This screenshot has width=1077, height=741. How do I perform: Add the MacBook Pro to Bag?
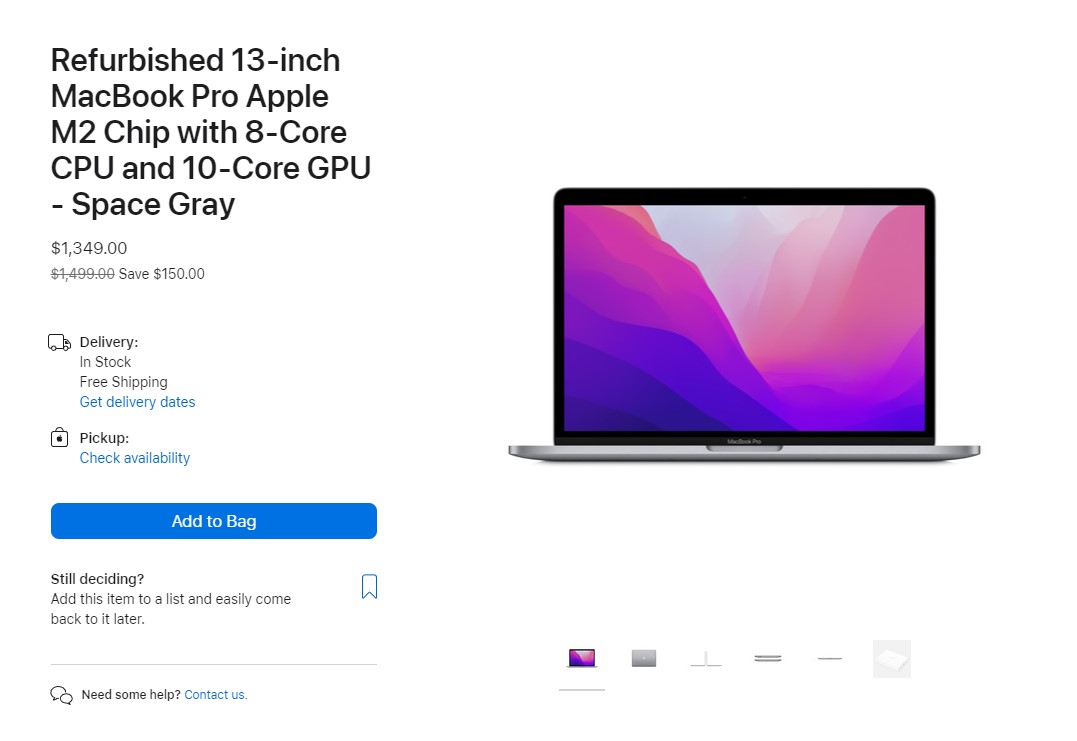214,521
